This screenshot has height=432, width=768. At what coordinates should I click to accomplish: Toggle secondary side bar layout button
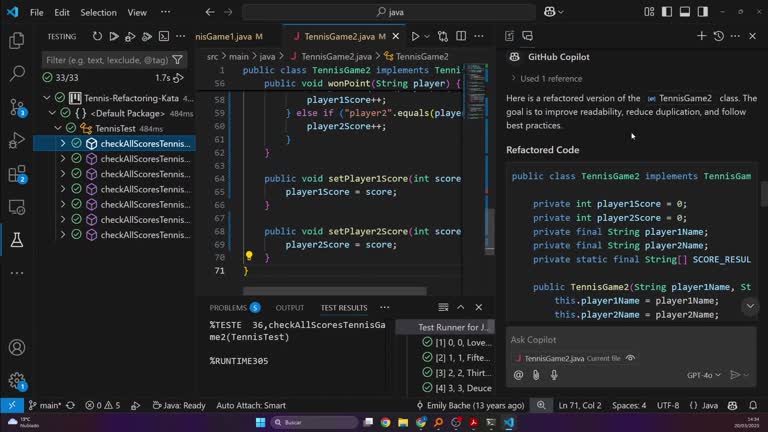click(x=703, y=12)
